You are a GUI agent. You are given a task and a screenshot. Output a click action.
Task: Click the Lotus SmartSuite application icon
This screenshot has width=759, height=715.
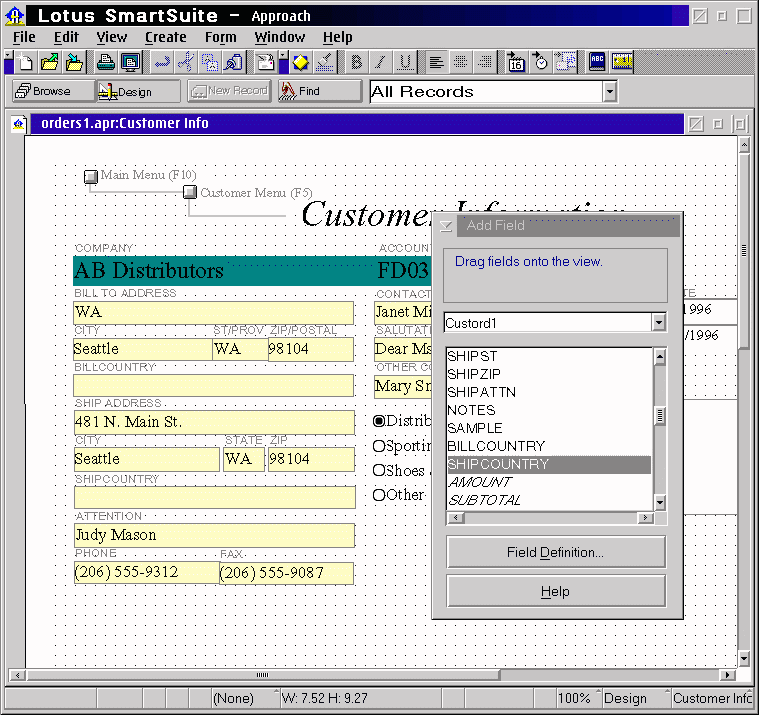click(x=15, y=15)
